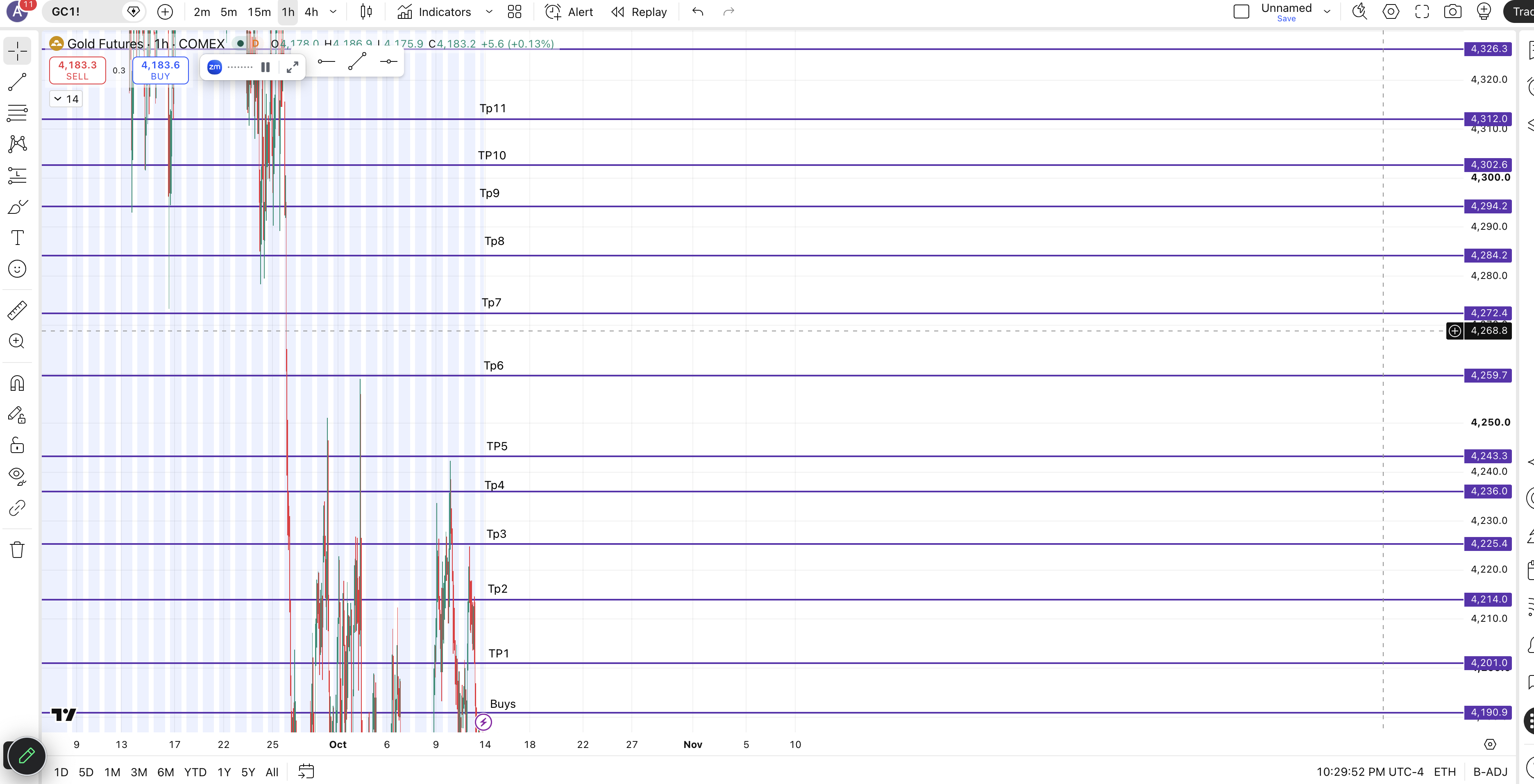Screen dimensions: 1534x784
Task: Toggle lock all drawings
Action: tap(17, 445)
